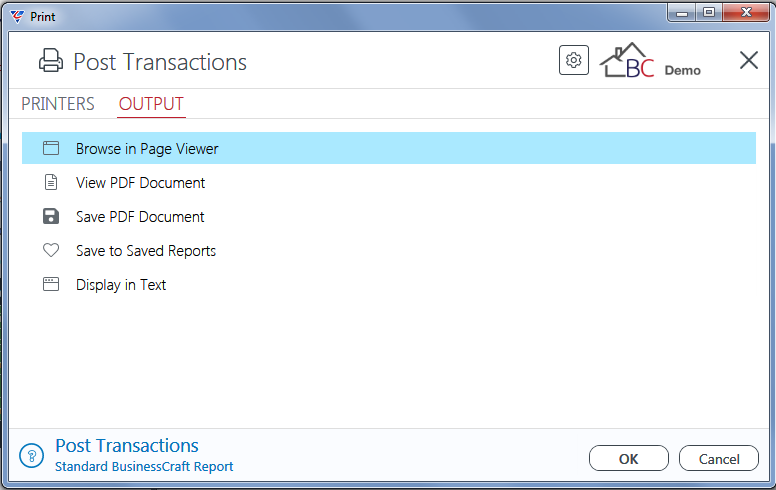Click the heart icon for Saved Reports

pos(51,250)
